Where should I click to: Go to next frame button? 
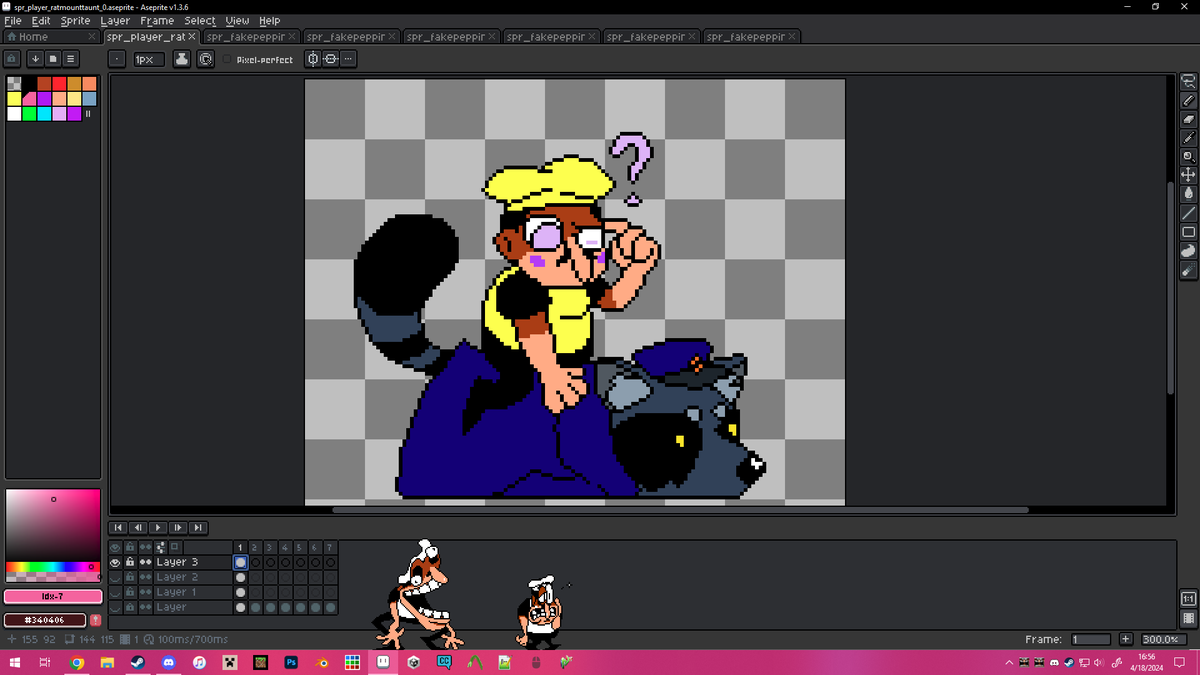pos(178,527)
